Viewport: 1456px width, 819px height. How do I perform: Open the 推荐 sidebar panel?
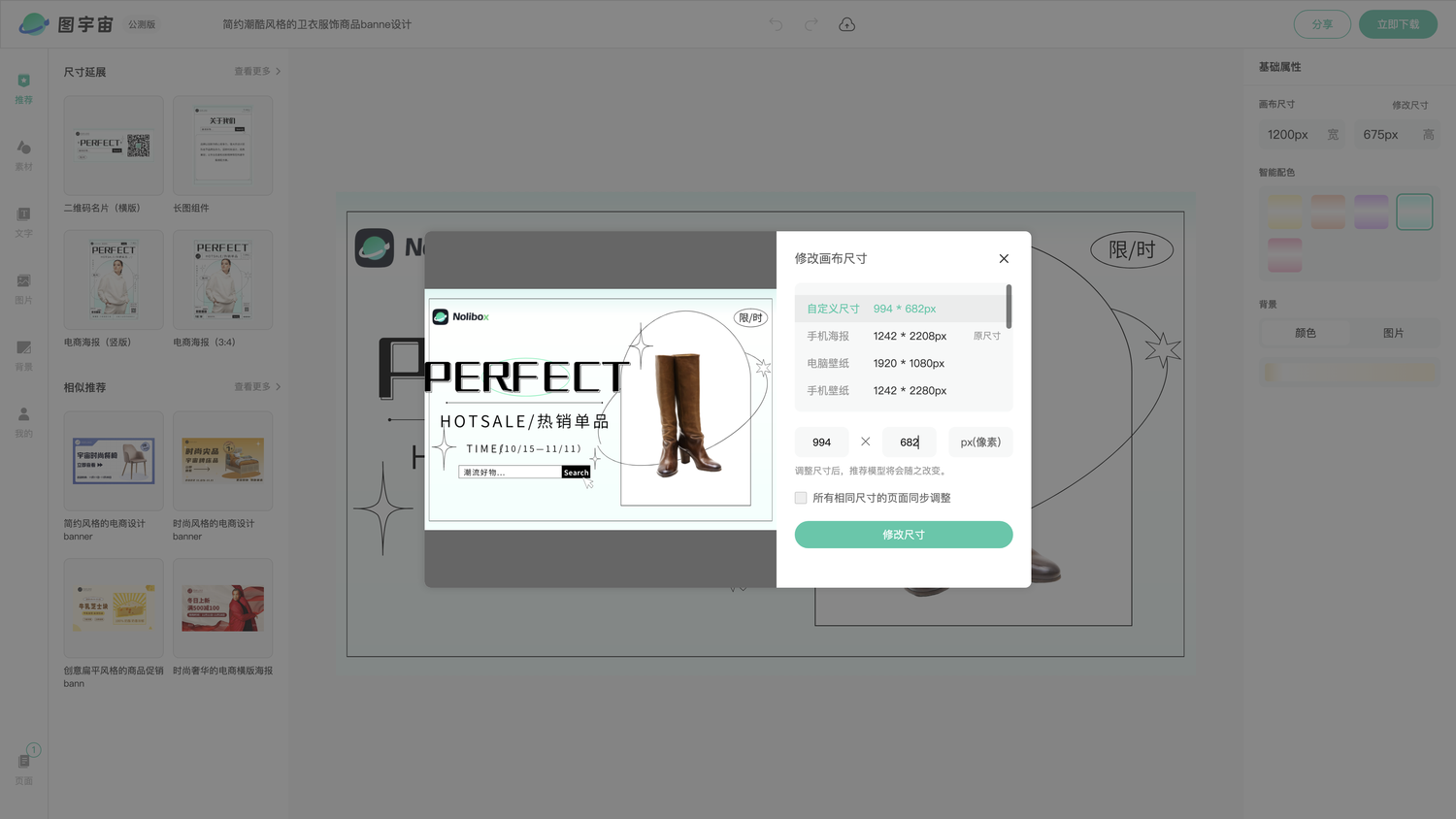(x=23, y=88)
